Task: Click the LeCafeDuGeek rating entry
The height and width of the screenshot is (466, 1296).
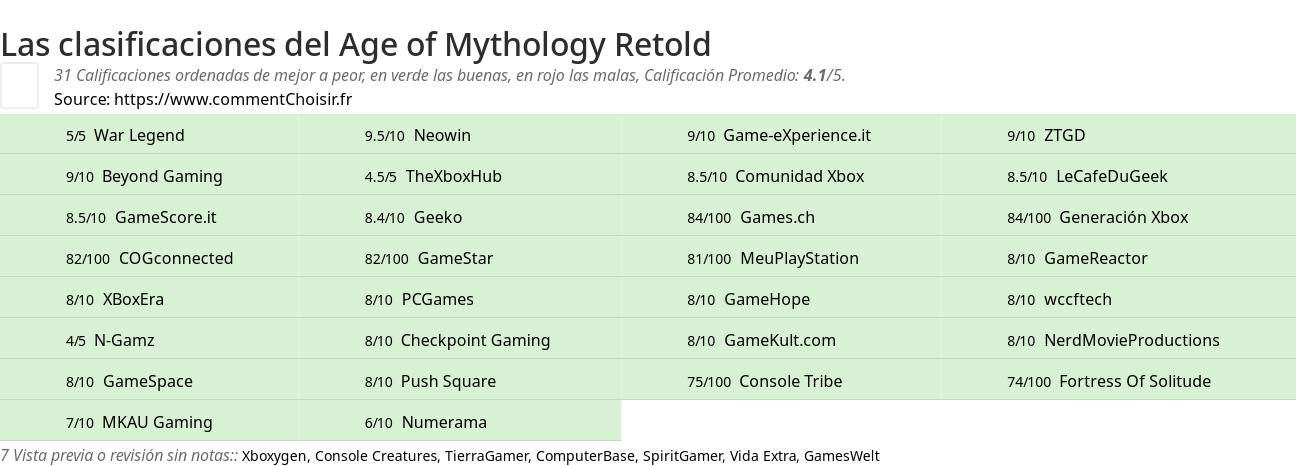Action: click(x=1111, y=177)
